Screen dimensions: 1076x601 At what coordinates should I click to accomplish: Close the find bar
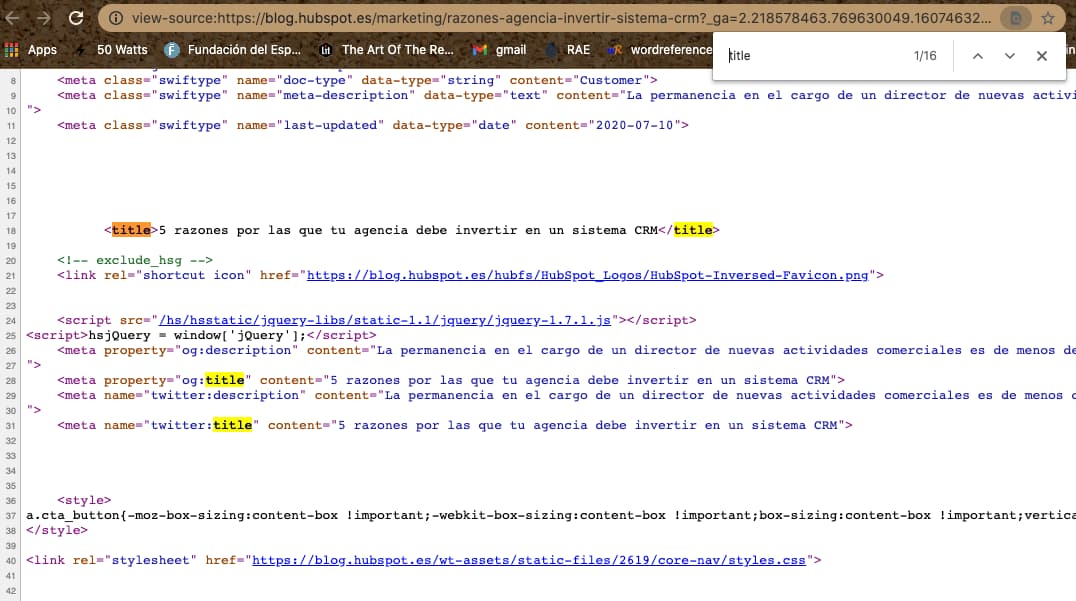[x=1042, y=56]
